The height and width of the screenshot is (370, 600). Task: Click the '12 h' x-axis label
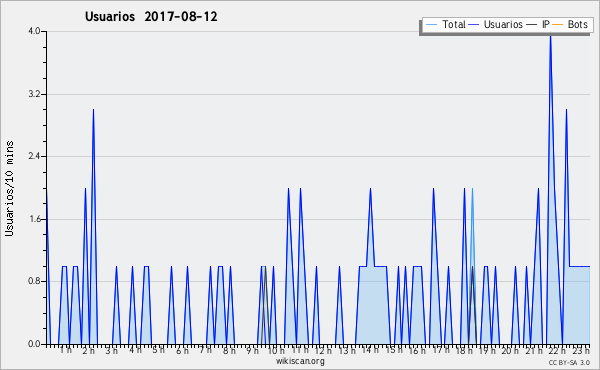(x=323, y=350)
